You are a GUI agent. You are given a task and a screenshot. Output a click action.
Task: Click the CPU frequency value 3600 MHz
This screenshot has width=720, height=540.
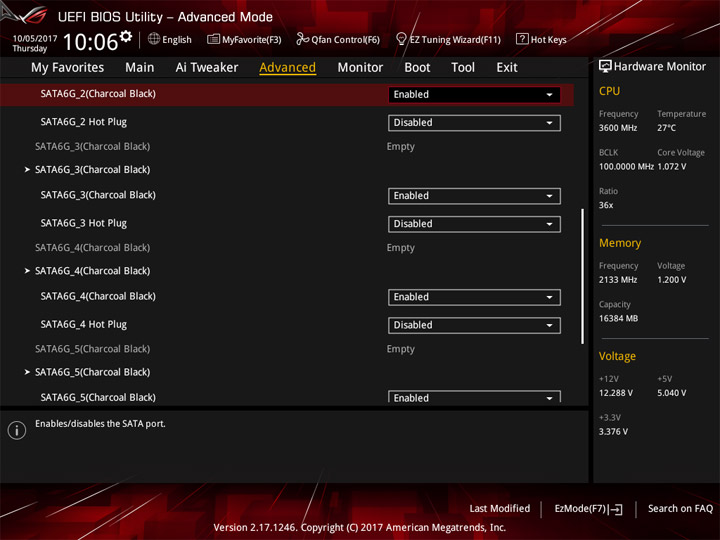click(x=618, y=128)
